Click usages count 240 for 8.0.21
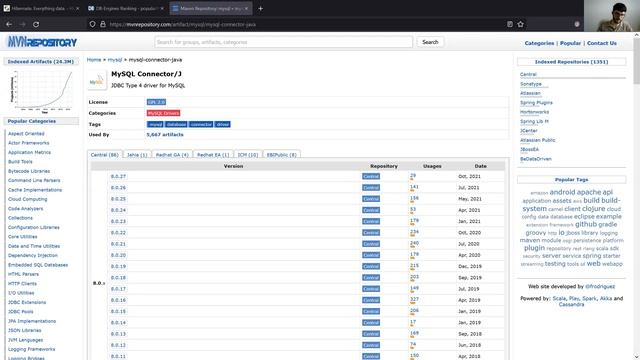 [x=414, y=243]
